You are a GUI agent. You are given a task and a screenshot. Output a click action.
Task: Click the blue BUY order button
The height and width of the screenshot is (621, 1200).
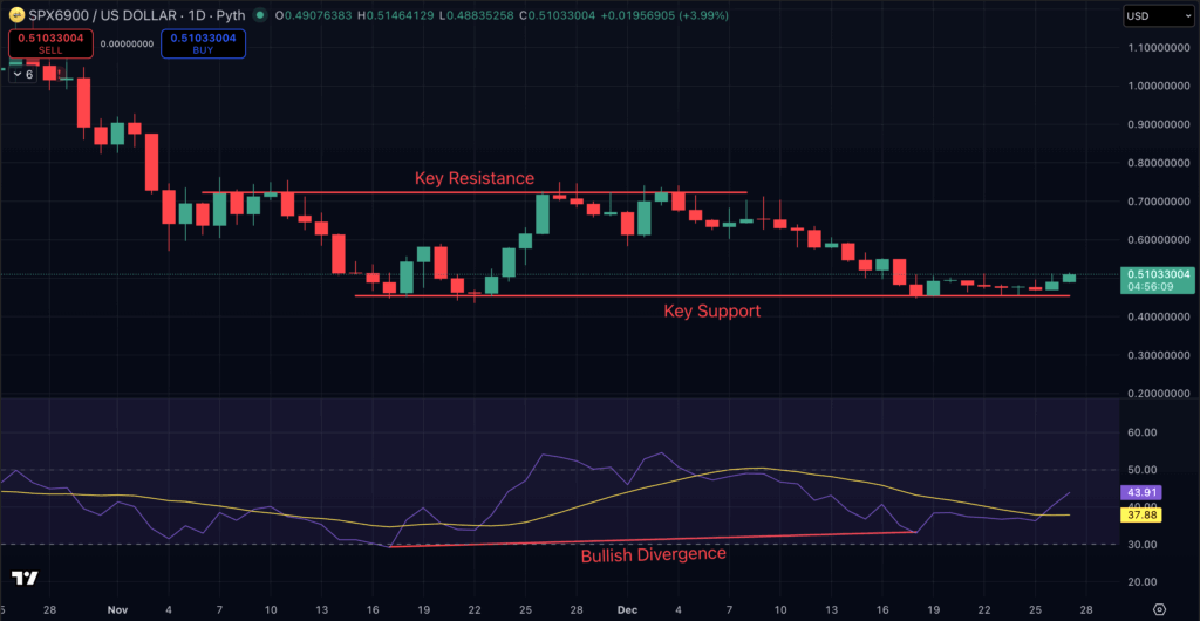pyautogui.click(x=203, y=43)
